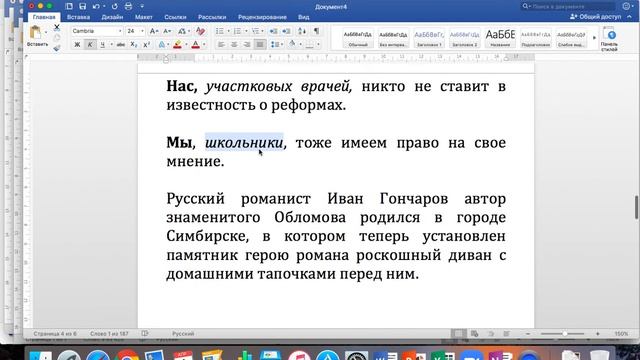Redo the action with circular arrow
This screenshot has width=640, height=360.
[x=114, y=6]
